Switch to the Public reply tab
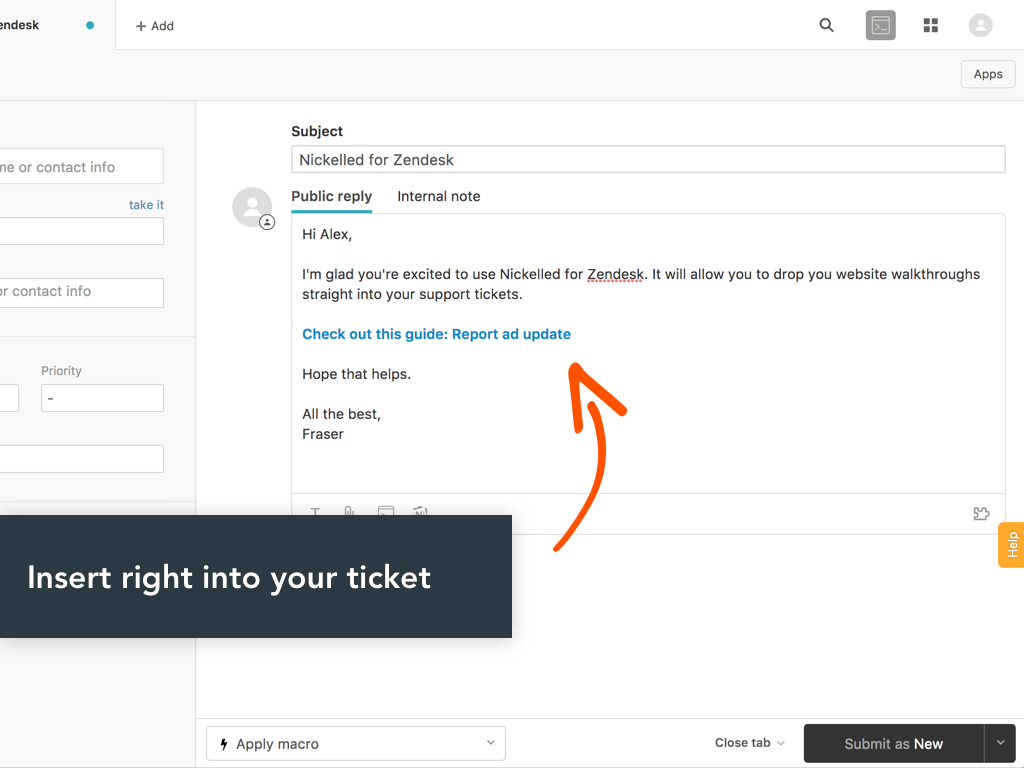The height and width of the screenshot is (768, 1024). (x=331, y=197)
